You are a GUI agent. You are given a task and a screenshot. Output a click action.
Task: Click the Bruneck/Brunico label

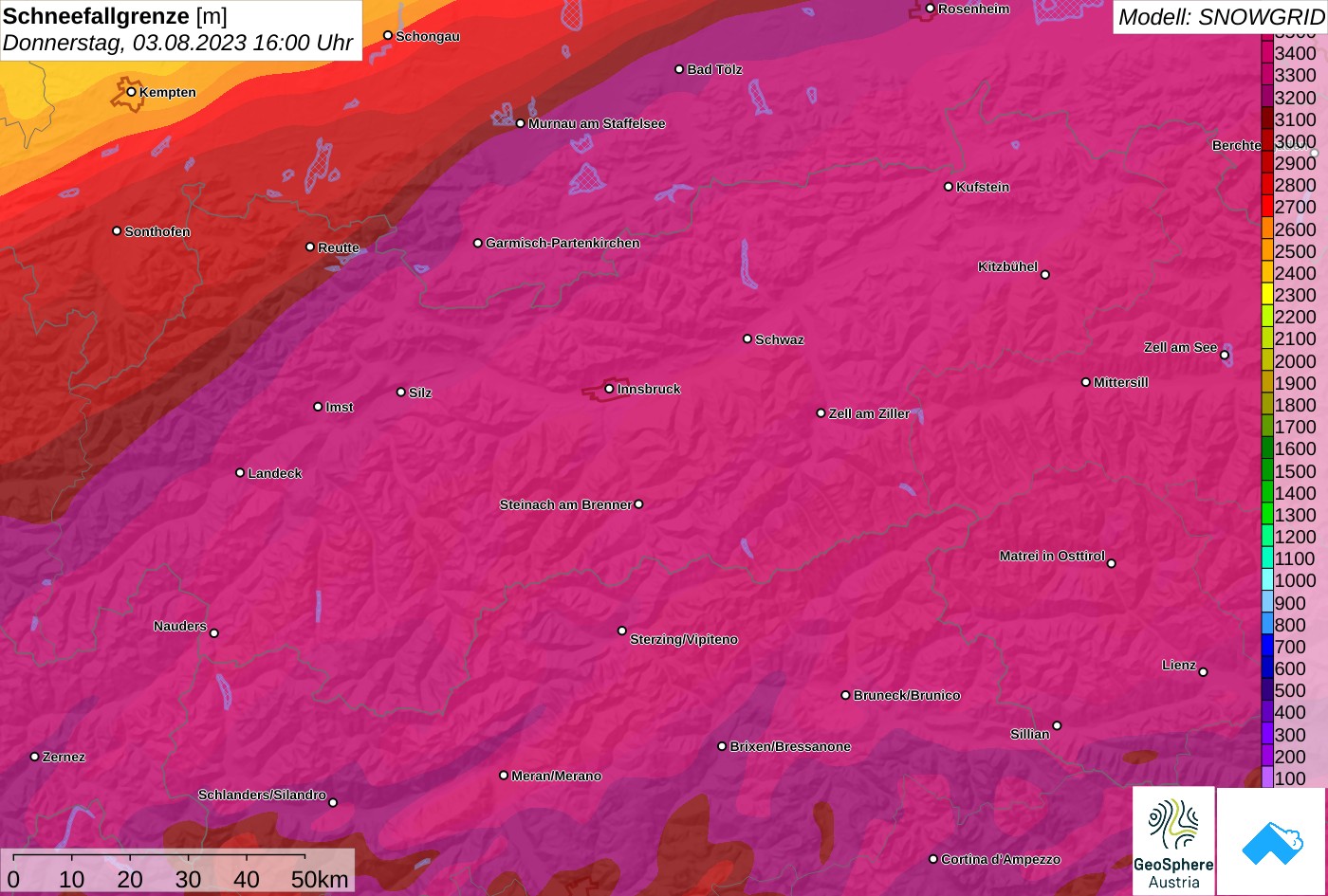click(x=907, y=696)
